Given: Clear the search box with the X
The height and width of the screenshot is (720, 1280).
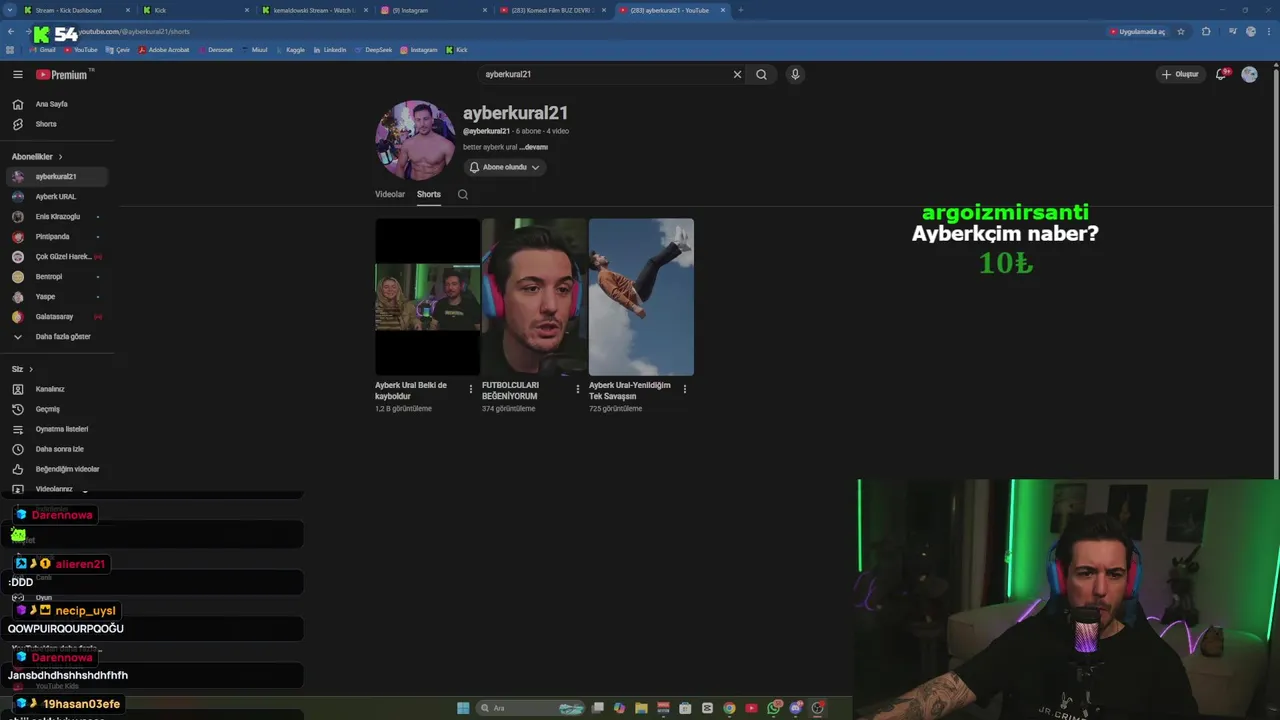Looking at the screenshot, I should (737, 74).
